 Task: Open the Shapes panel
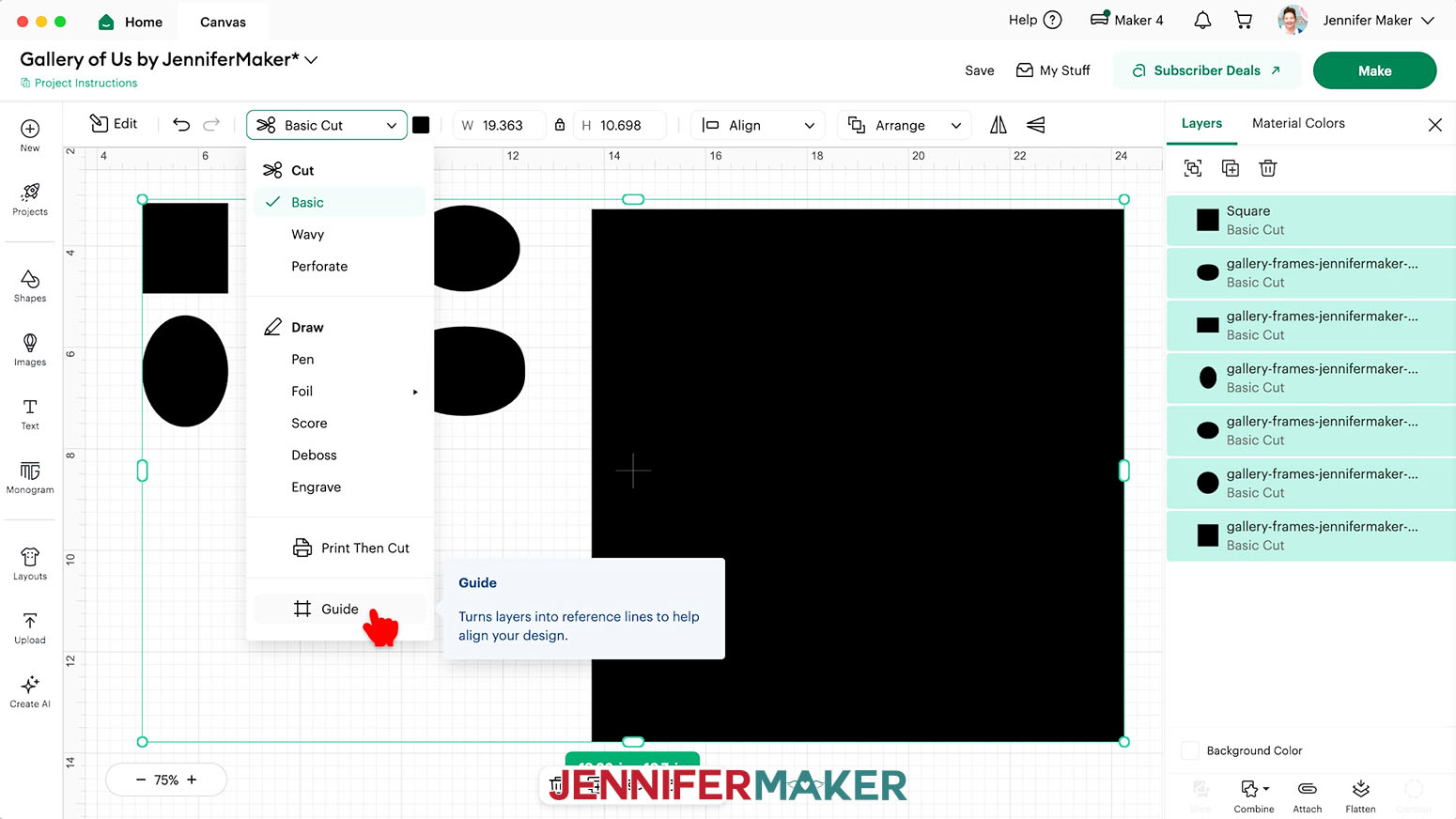30,286
